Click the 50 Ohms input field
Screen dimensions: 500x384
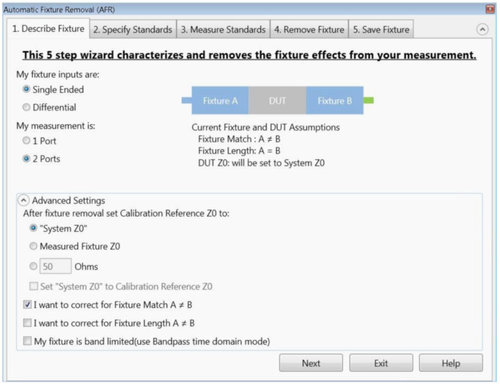(55, 266)
